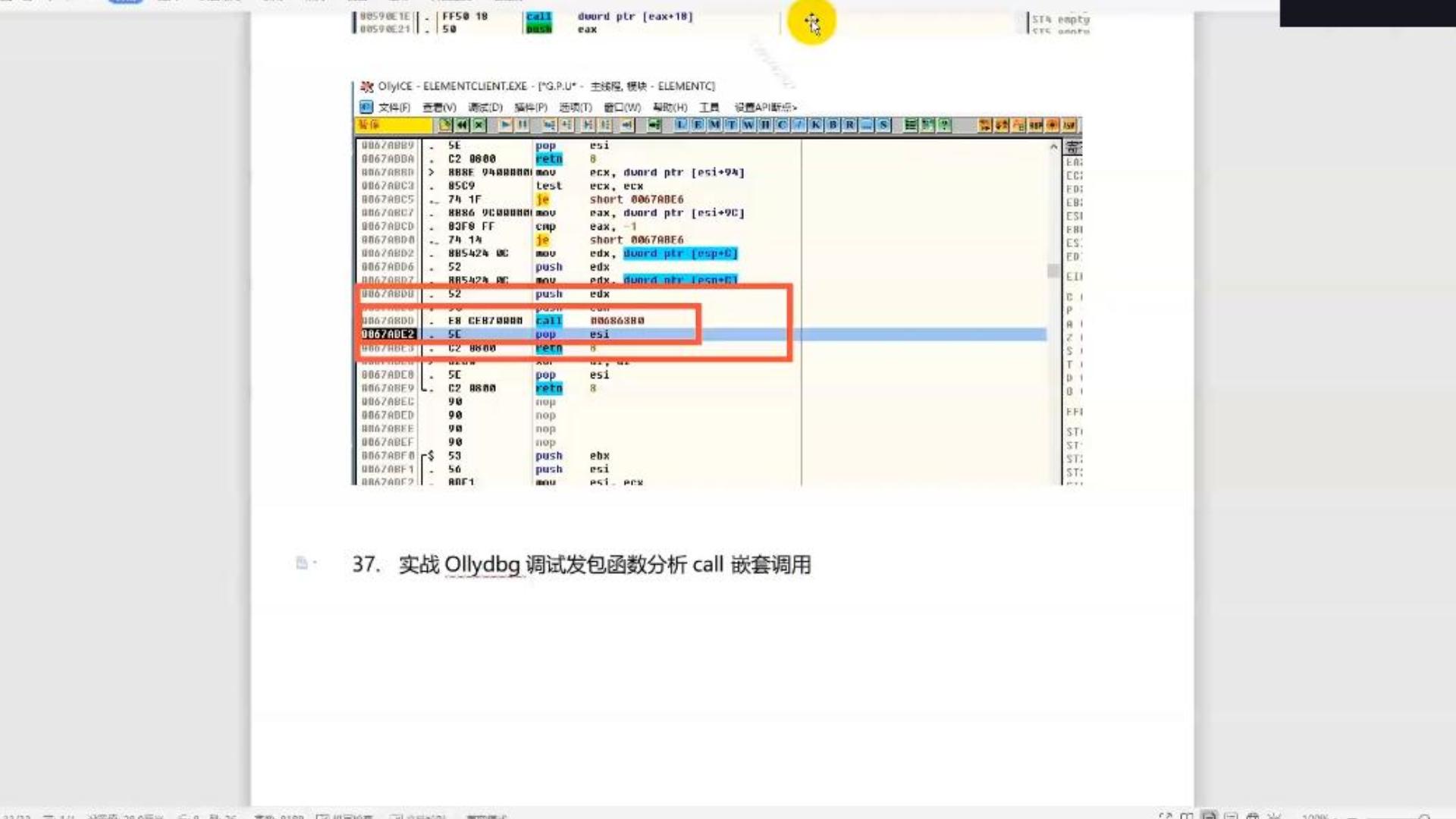Open the 文件(F) menu

(394, 107)
